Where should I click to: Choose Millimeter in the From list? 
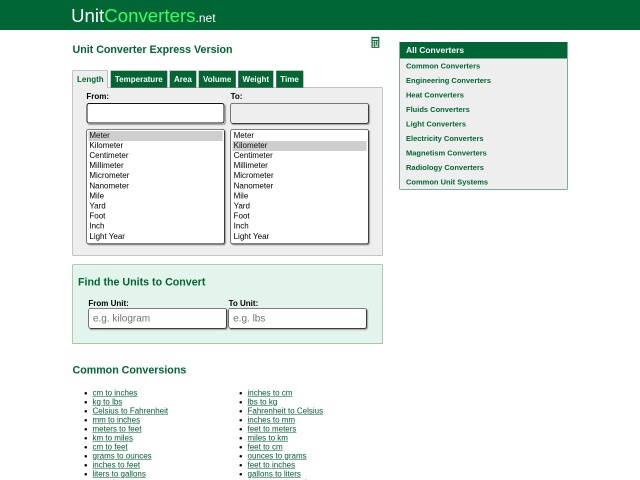tap(155, 165)
